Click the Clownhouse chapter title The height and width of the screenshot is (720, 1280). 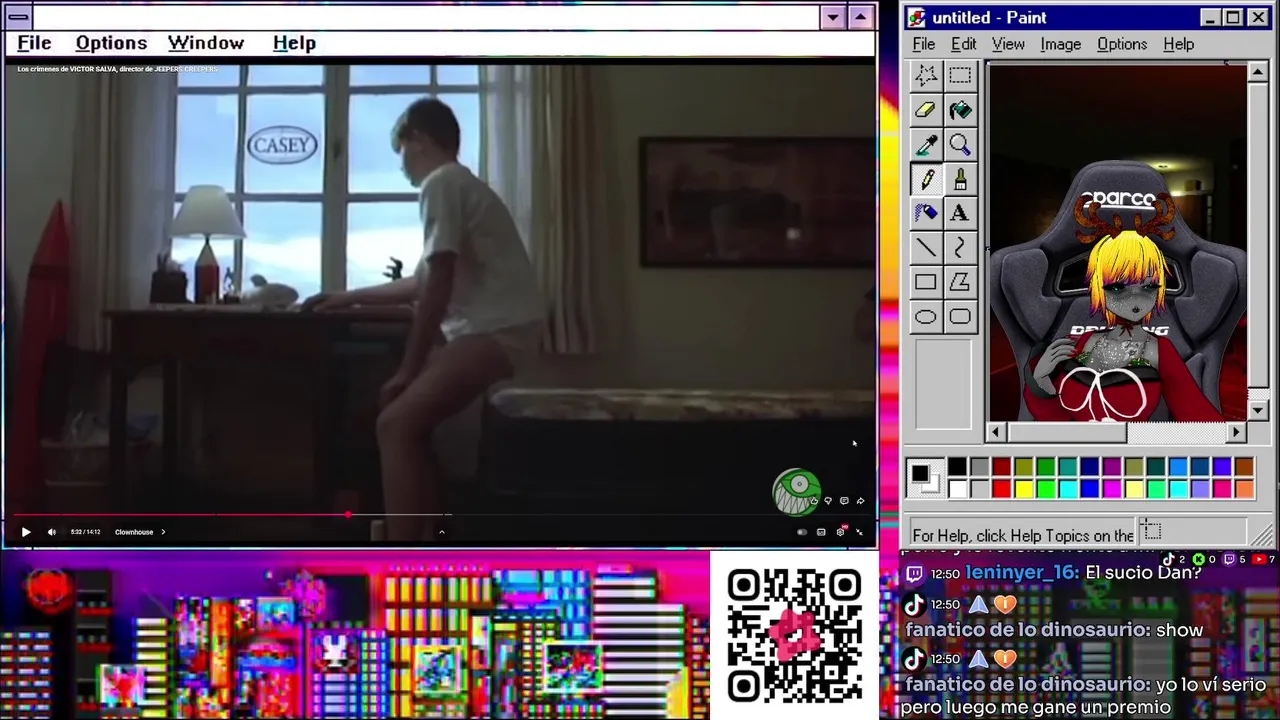[x=134, y=532]
